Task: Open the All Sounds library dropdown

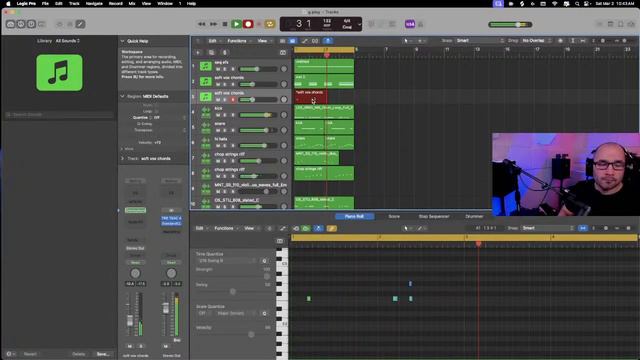Action: tap(67, 41)
